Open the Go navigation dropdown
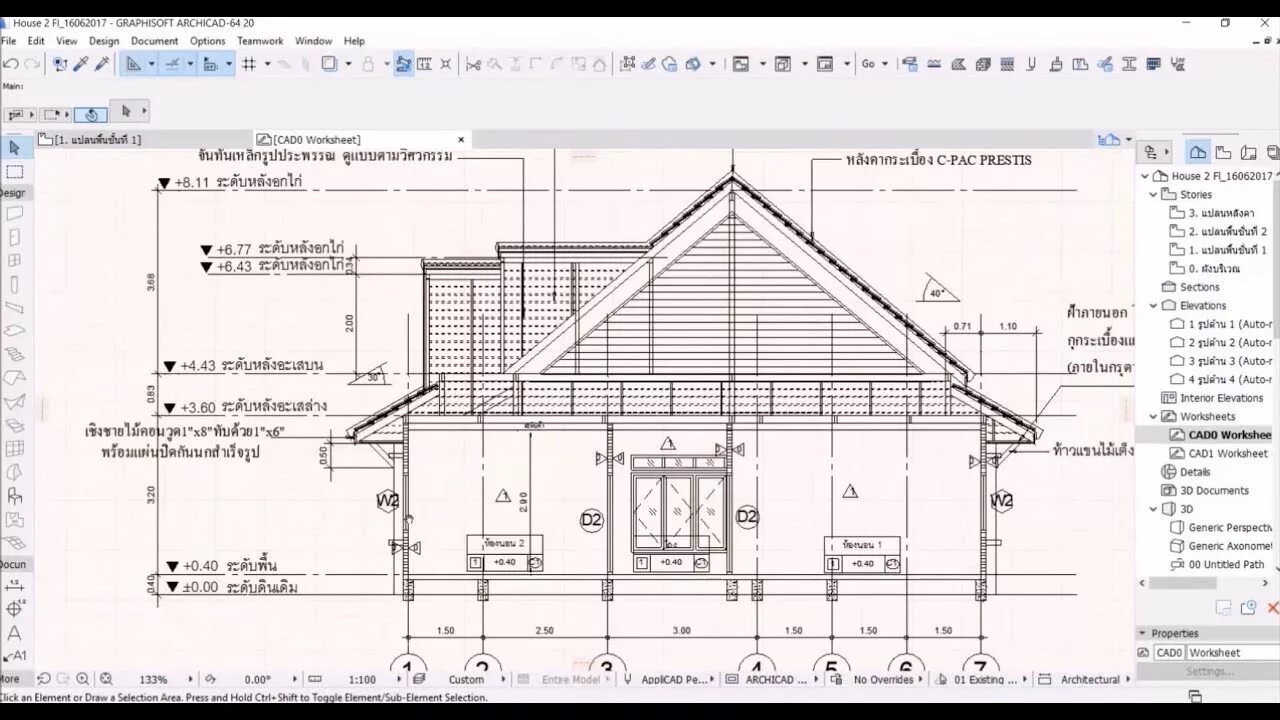Image resolution: width=1280 pixels, height=720 pixels. tap(875, 64)
